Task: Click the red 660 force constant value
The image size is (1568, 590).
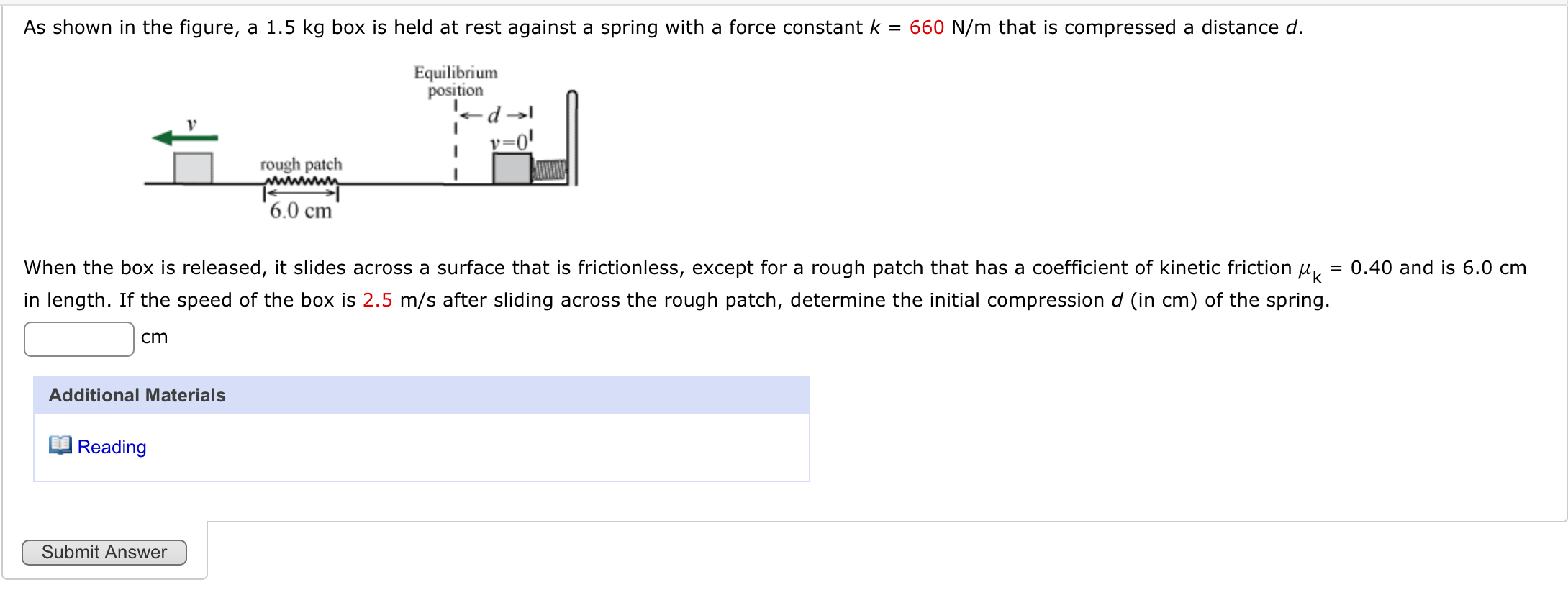Action: pyautogui.click(x=926, y=27)
